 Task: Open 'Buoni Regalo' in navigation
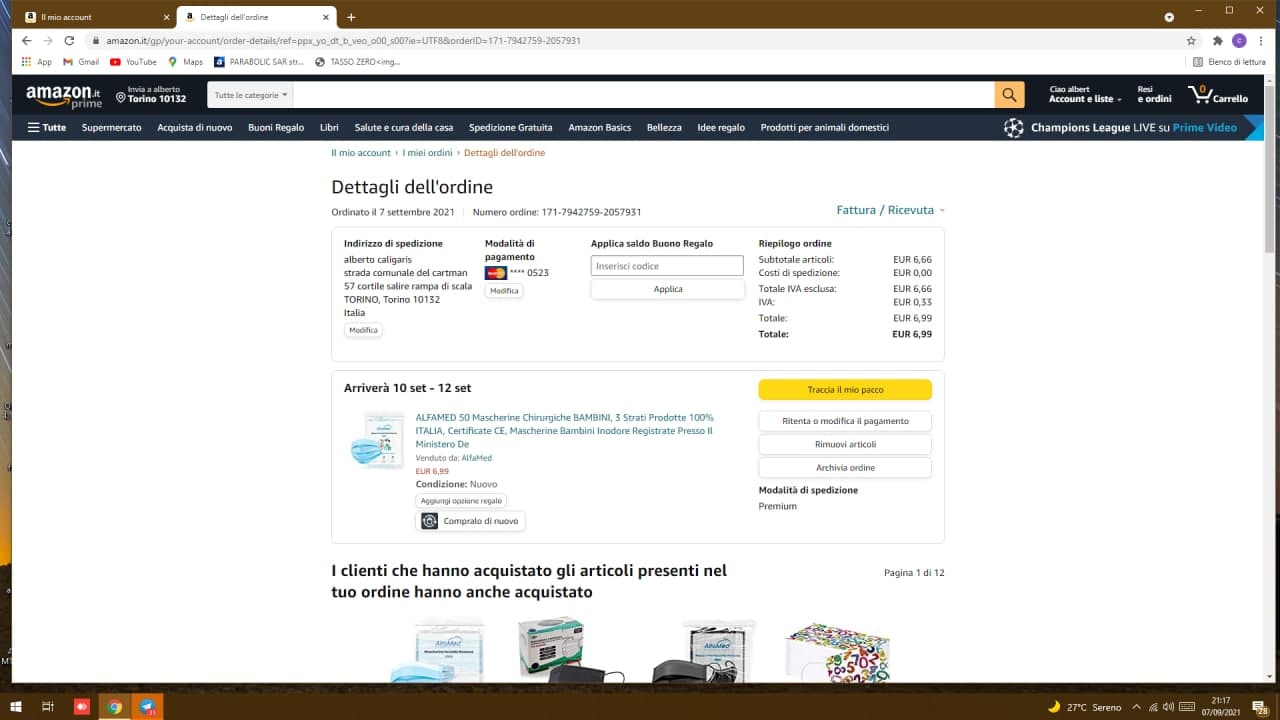[276, 128]
